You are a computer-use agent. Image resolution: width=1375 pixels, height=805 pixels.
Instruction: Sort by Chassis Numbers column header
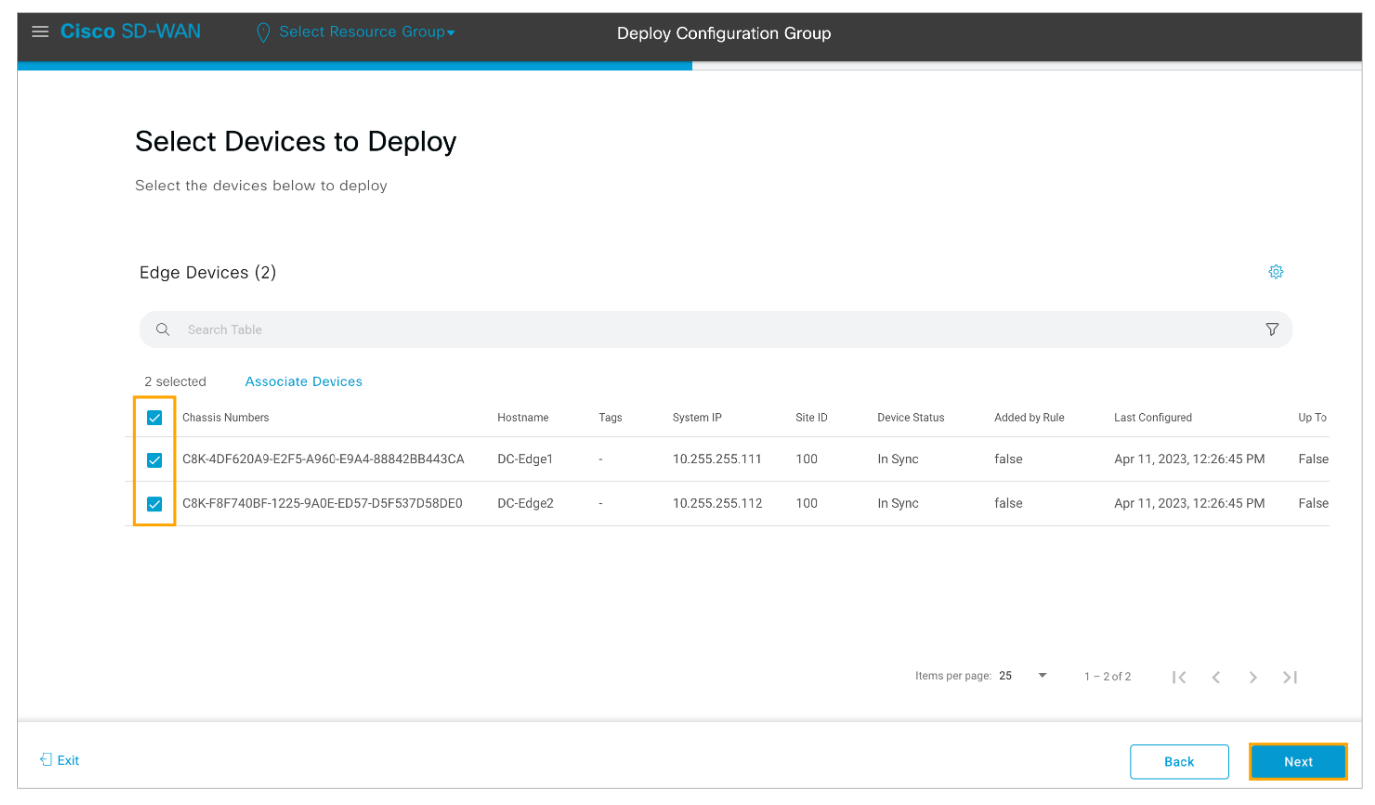click(225, 418)
